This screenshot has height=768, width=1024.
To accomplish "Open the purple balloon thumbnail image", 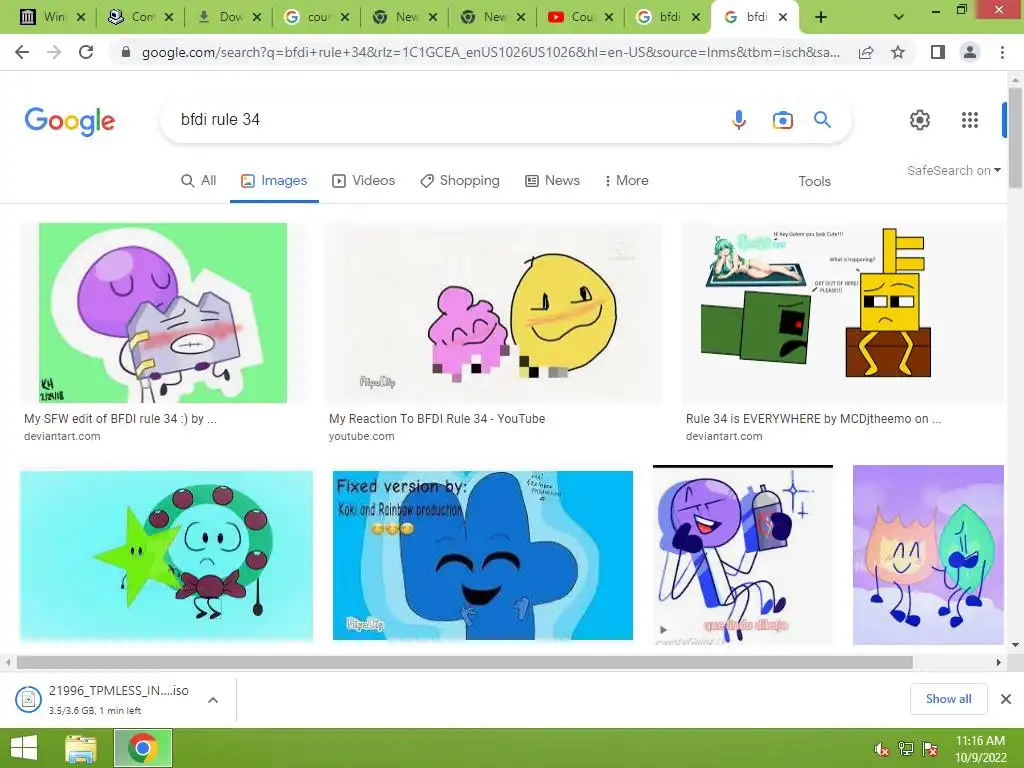I will coord(163,313).
